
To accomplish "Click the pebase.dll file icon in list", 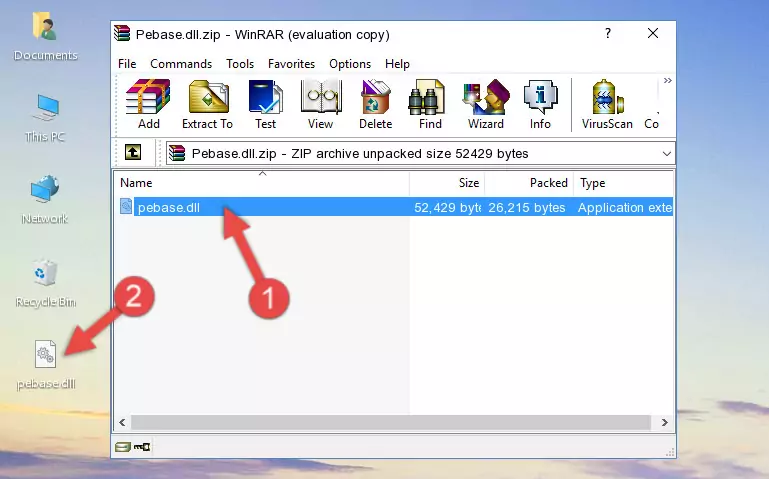I will 126,206.
